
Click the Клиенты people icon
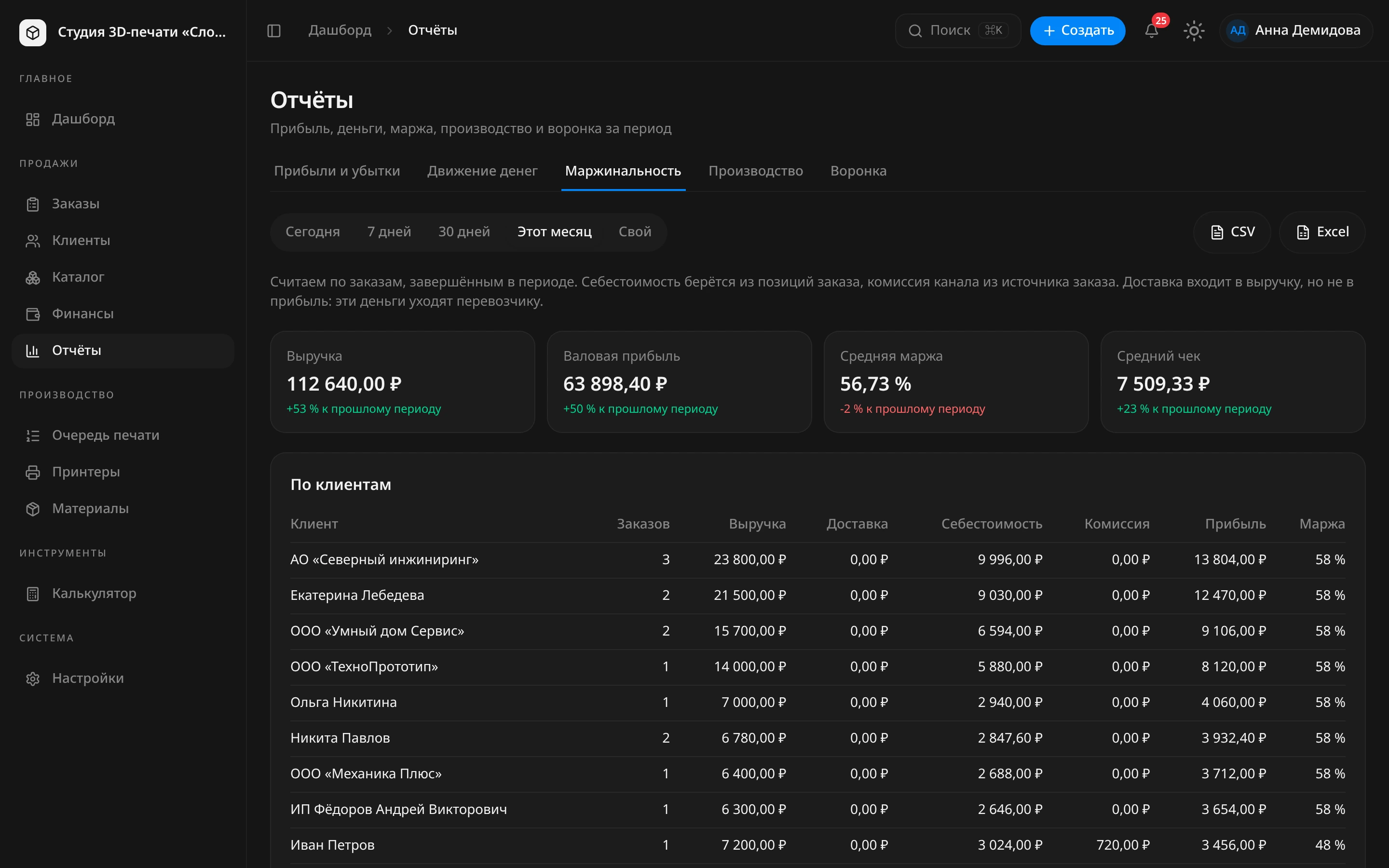pyautogui.click(x=33, y=241)
